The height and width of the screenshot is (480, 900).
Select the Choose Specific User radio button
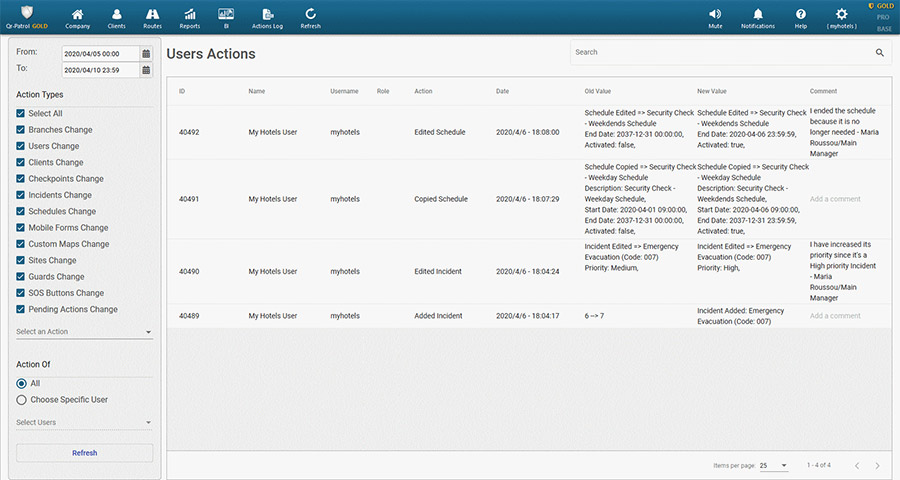(21, 400)
